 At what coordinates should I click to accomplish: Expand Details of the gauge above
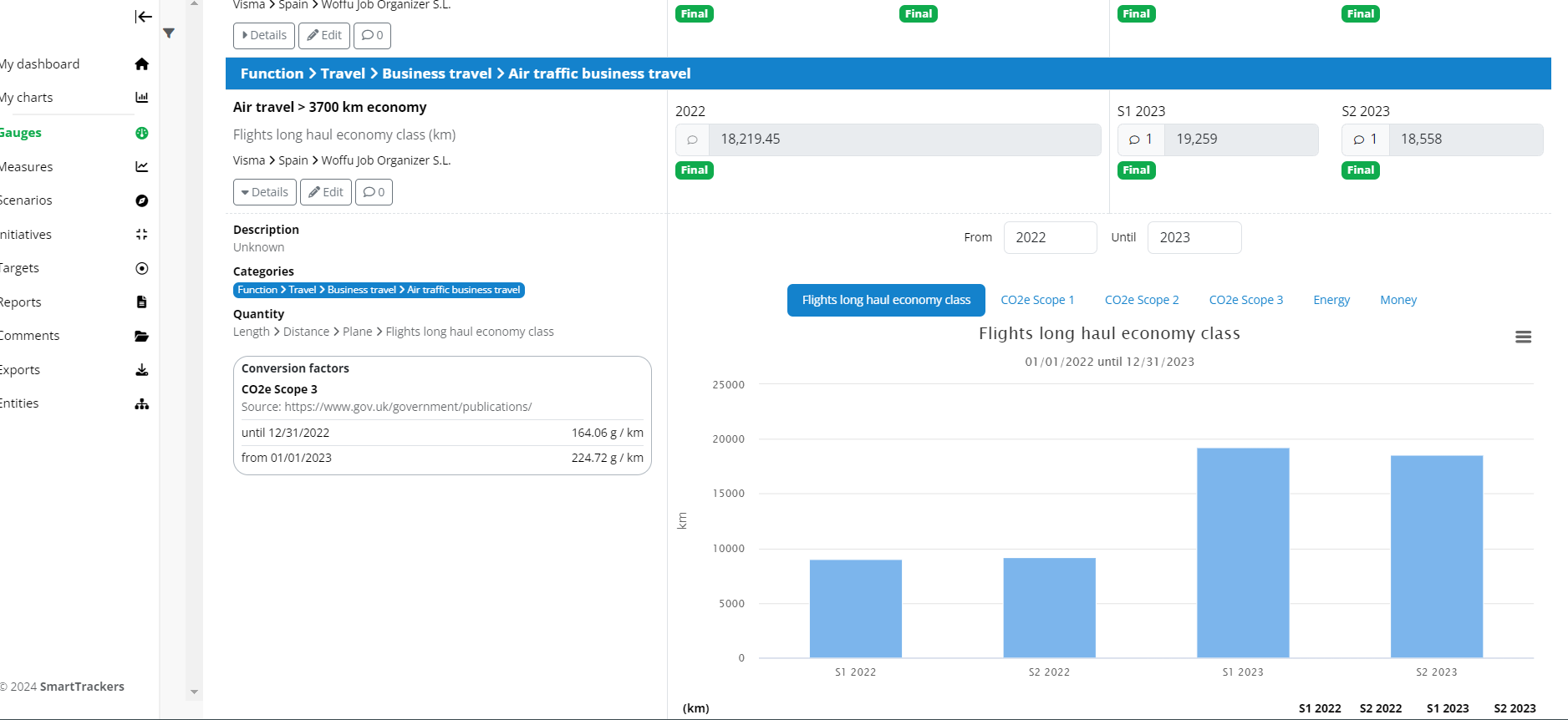point(263,35)
